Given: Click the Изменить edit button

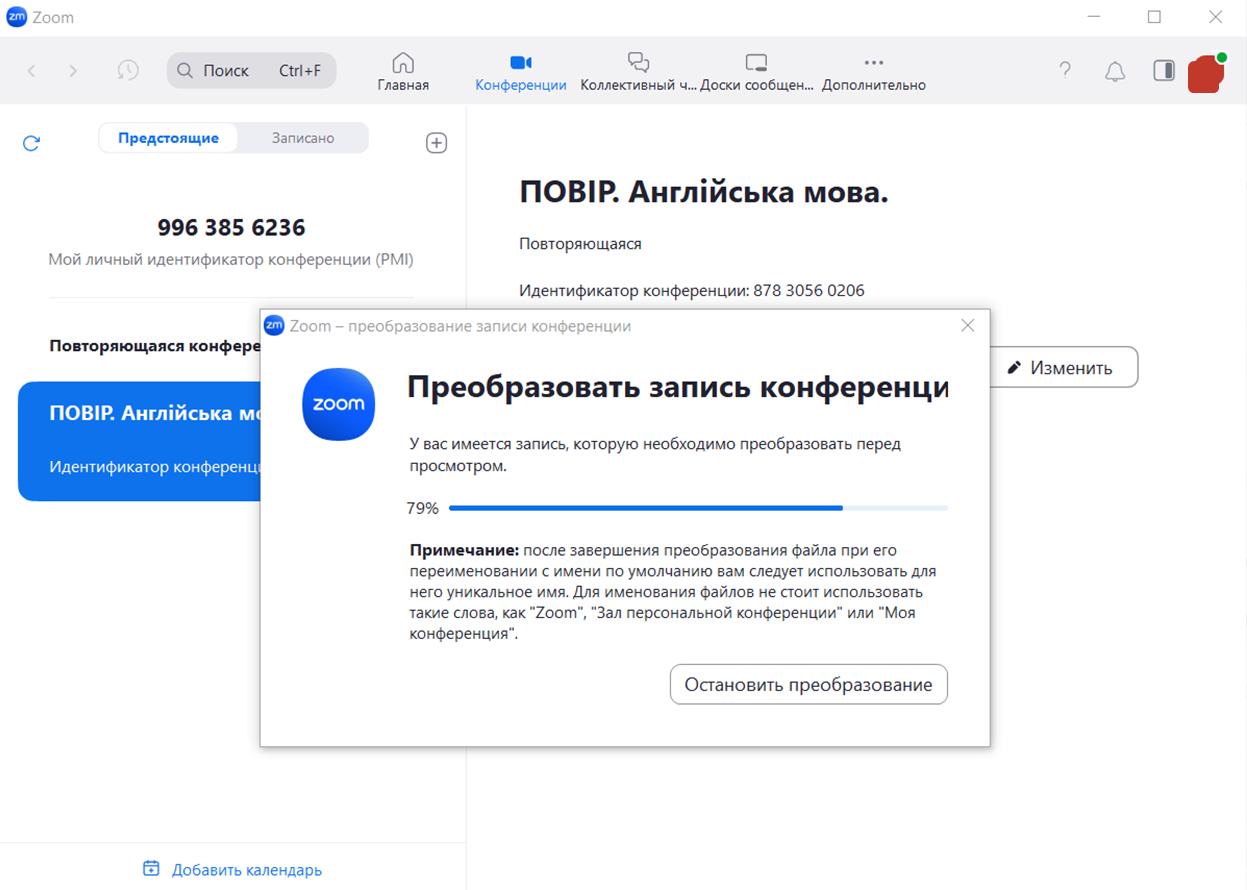Looking at the screenshot, I should tap(1063, 367).
